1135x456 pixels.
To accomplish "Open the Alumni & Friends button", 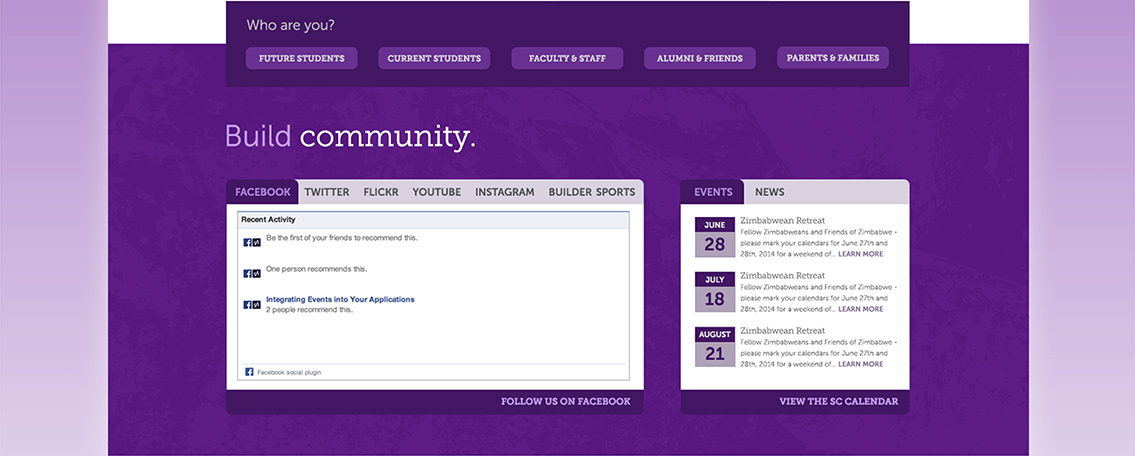I will click(x=700, y=59).
